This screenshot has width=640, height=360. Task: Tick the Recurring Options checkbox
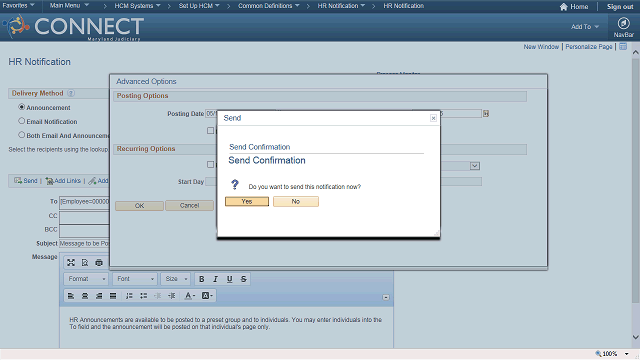(x=210, y=164)
